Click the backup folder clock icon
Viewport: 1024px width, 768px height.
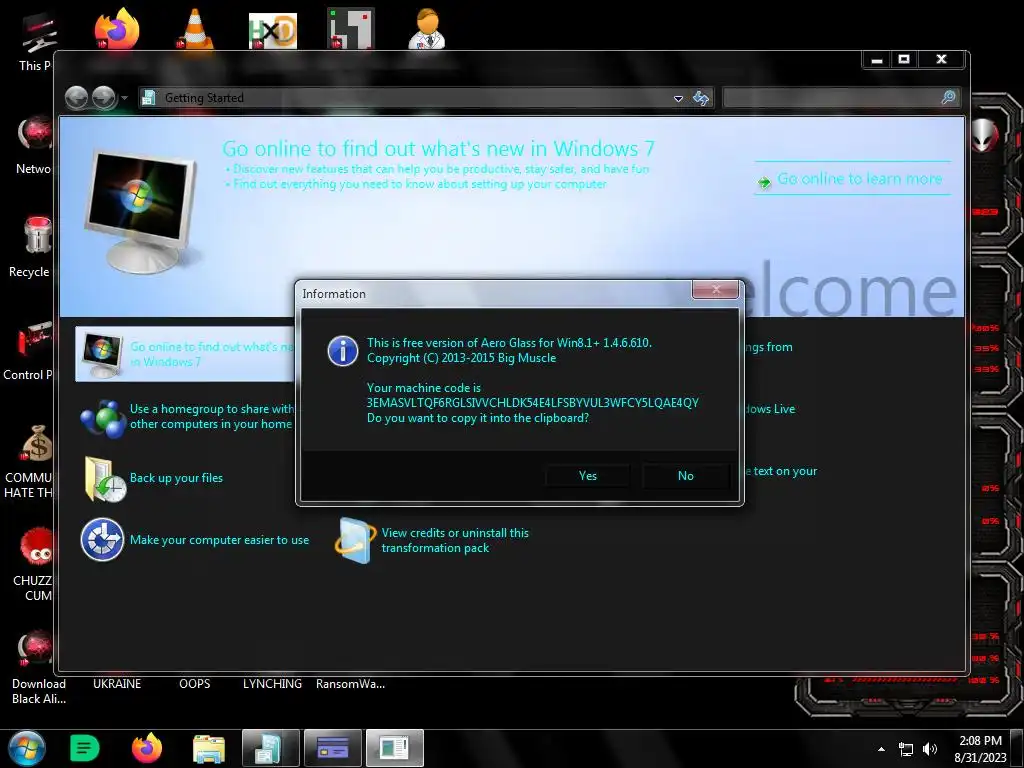pyautogui.click(x=104, y=480)
